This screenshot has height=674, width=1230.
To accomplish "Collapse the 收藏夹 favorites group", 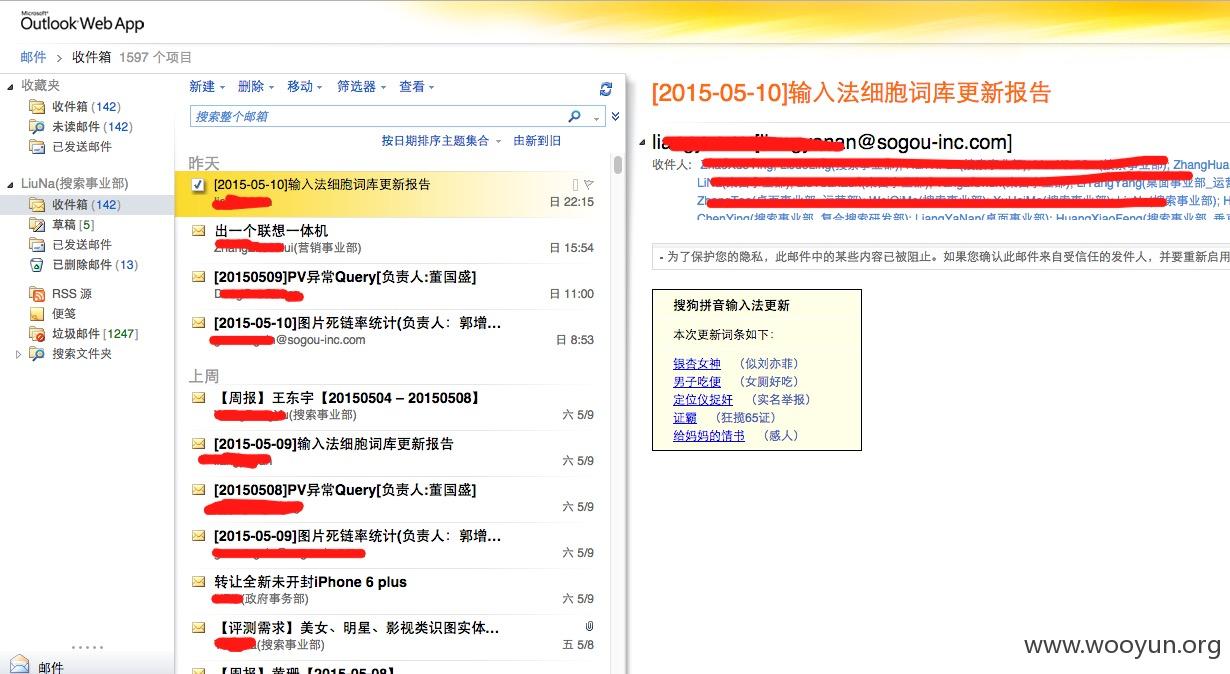I will [10, 87].
